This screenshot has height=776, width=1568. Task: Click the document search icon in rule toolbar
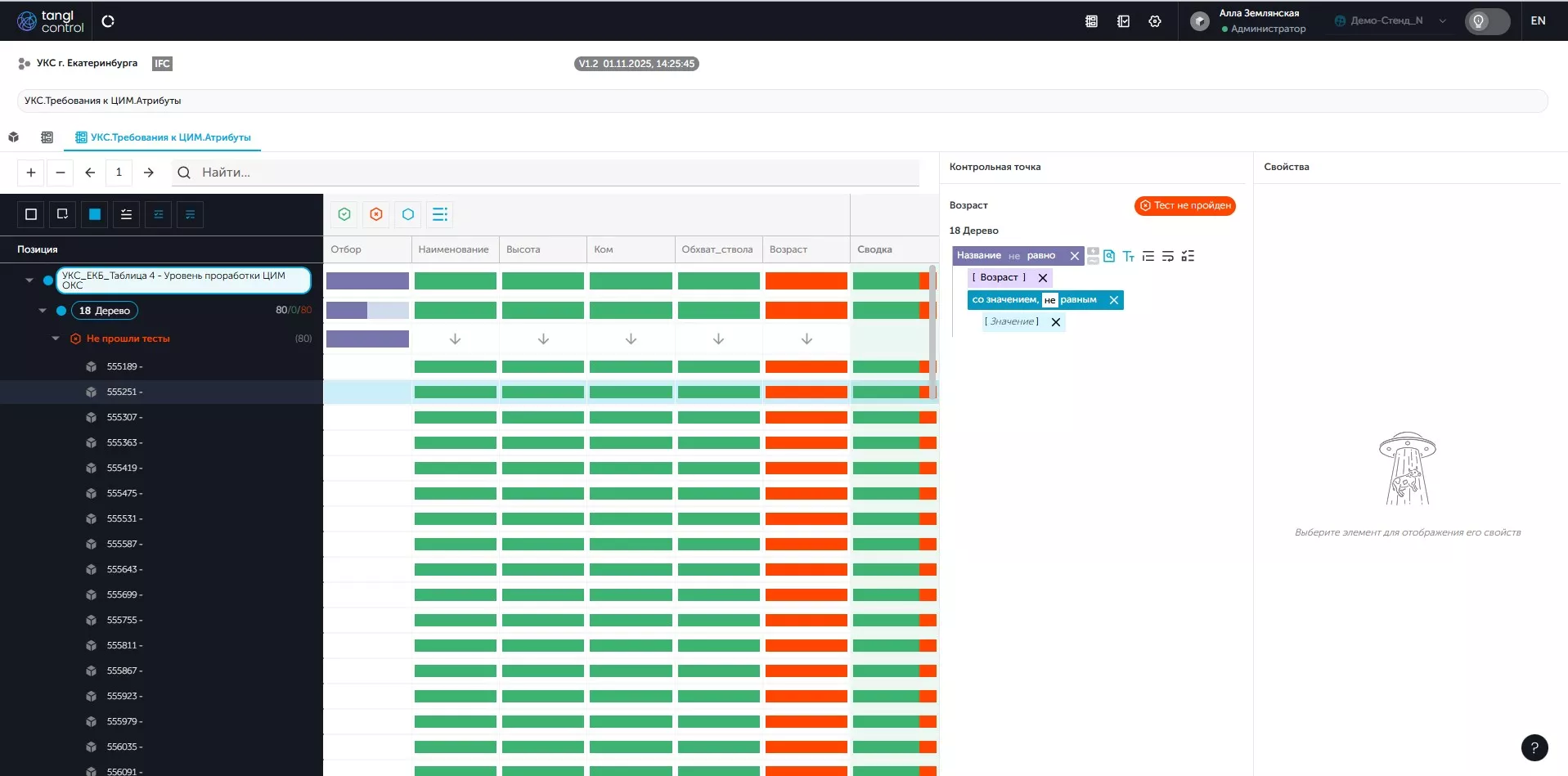(x=1109, y=256)
